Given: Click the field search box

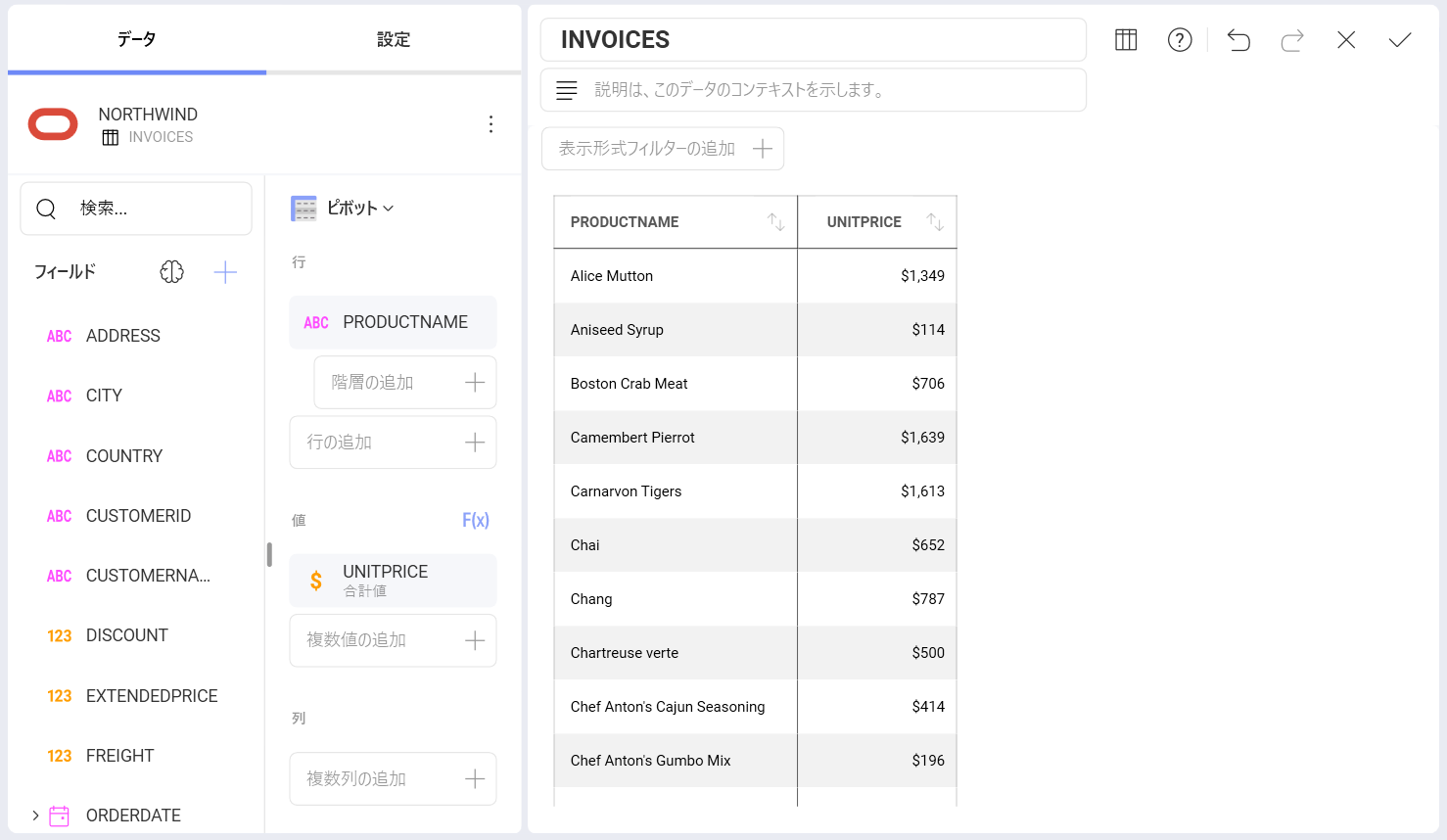Looking at the screenshot, I should [x=136, y=209].
